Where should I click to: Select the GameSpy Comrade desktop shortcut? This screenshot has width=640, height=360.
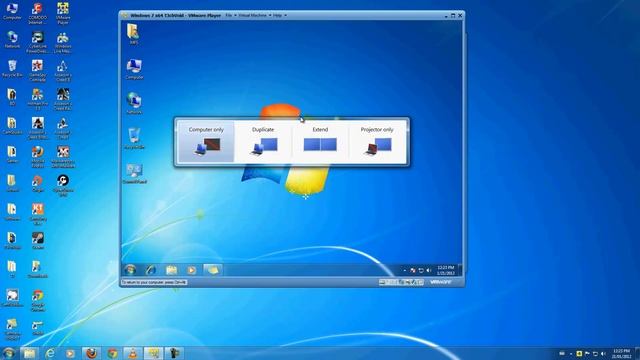pos(38,71)
